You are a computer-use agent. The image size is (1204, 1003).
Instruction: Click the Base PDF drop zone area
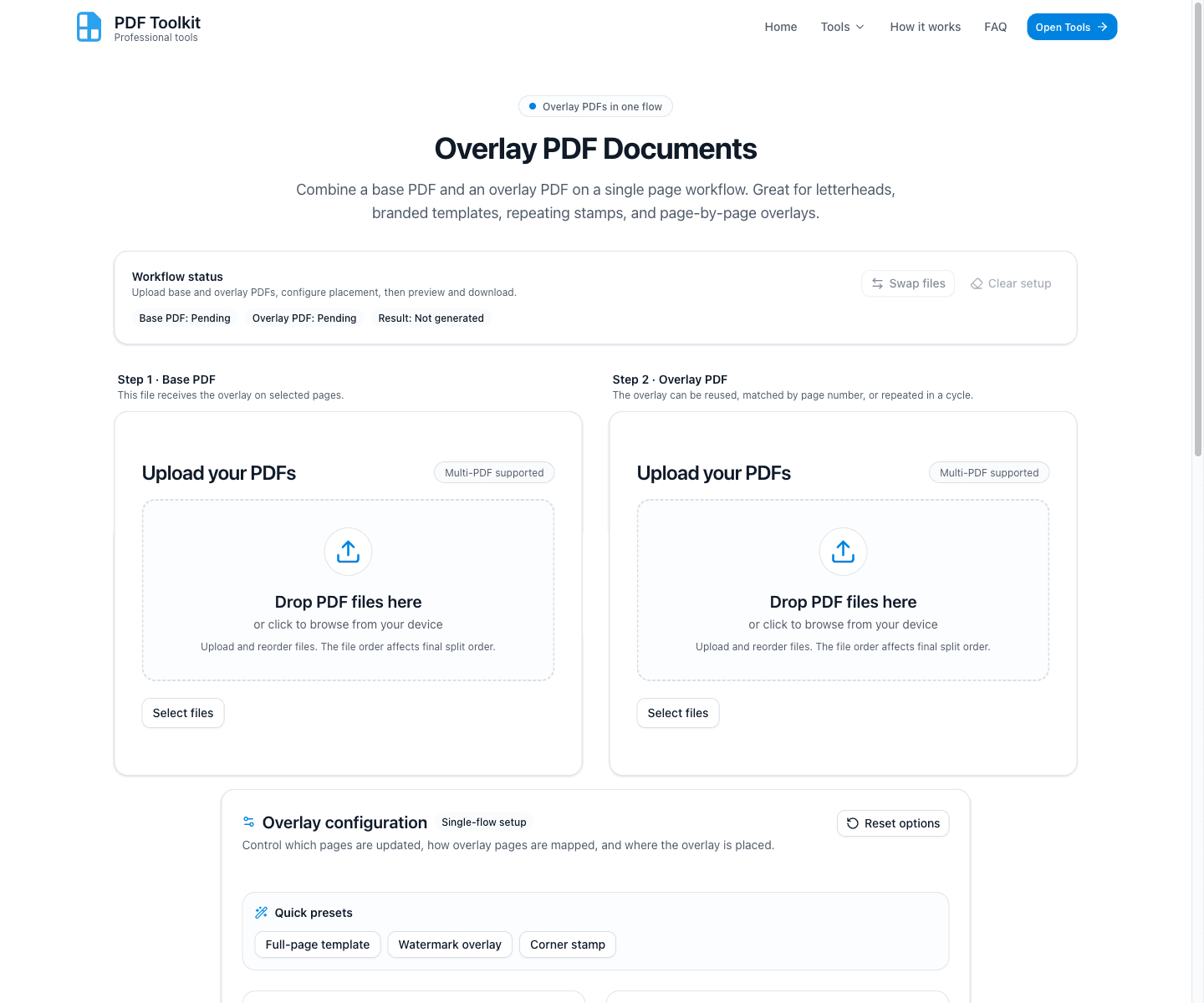(x=348, y=589)
